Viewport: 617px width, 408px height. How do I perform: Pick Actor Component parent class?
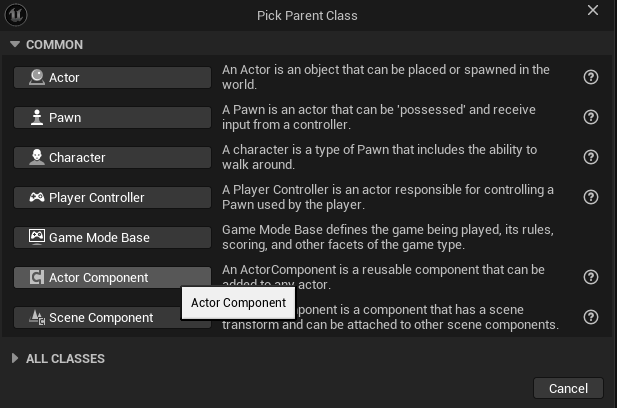[112, 277]
